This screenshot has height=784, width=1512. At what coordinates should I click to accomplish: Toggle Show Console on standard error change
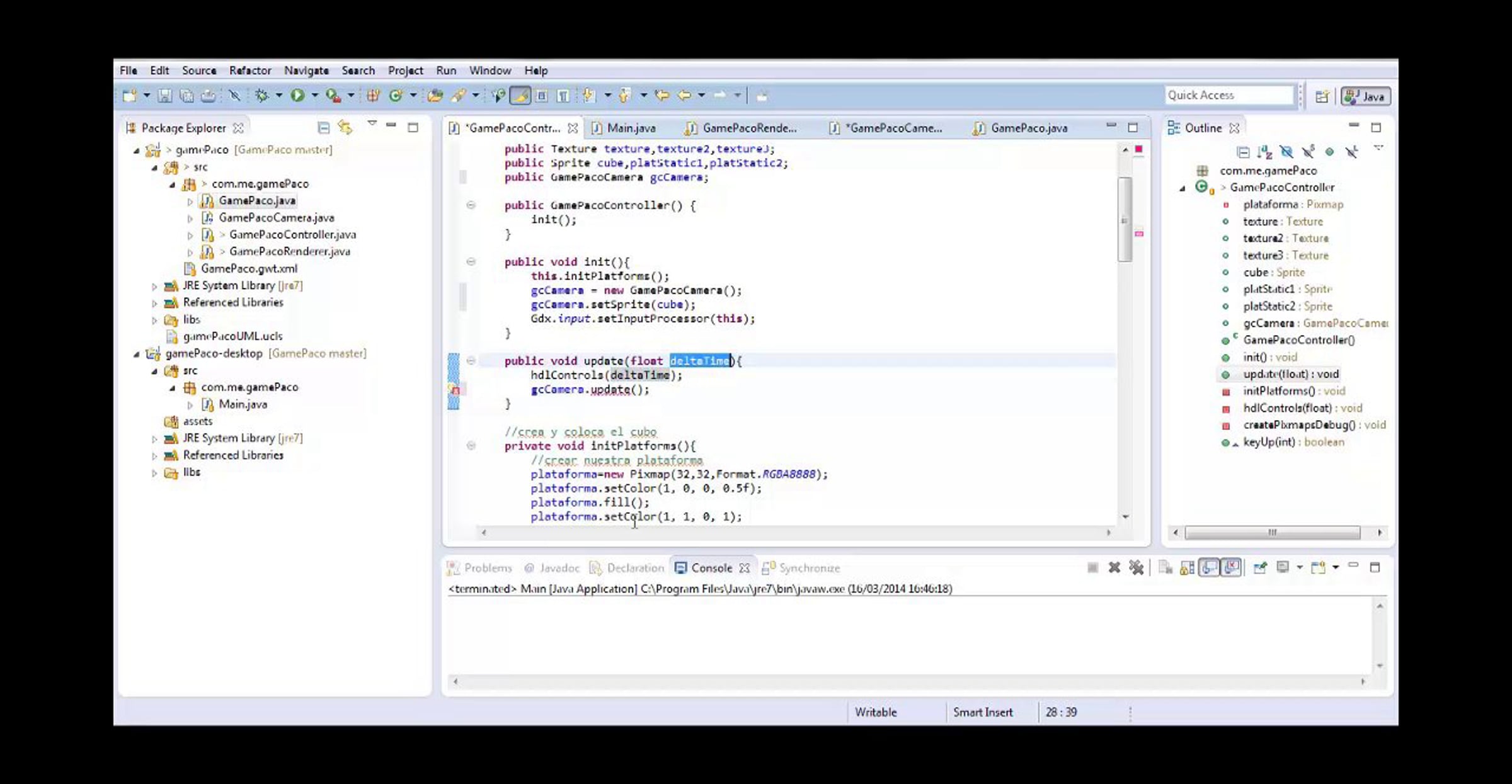pos(1232,568)
